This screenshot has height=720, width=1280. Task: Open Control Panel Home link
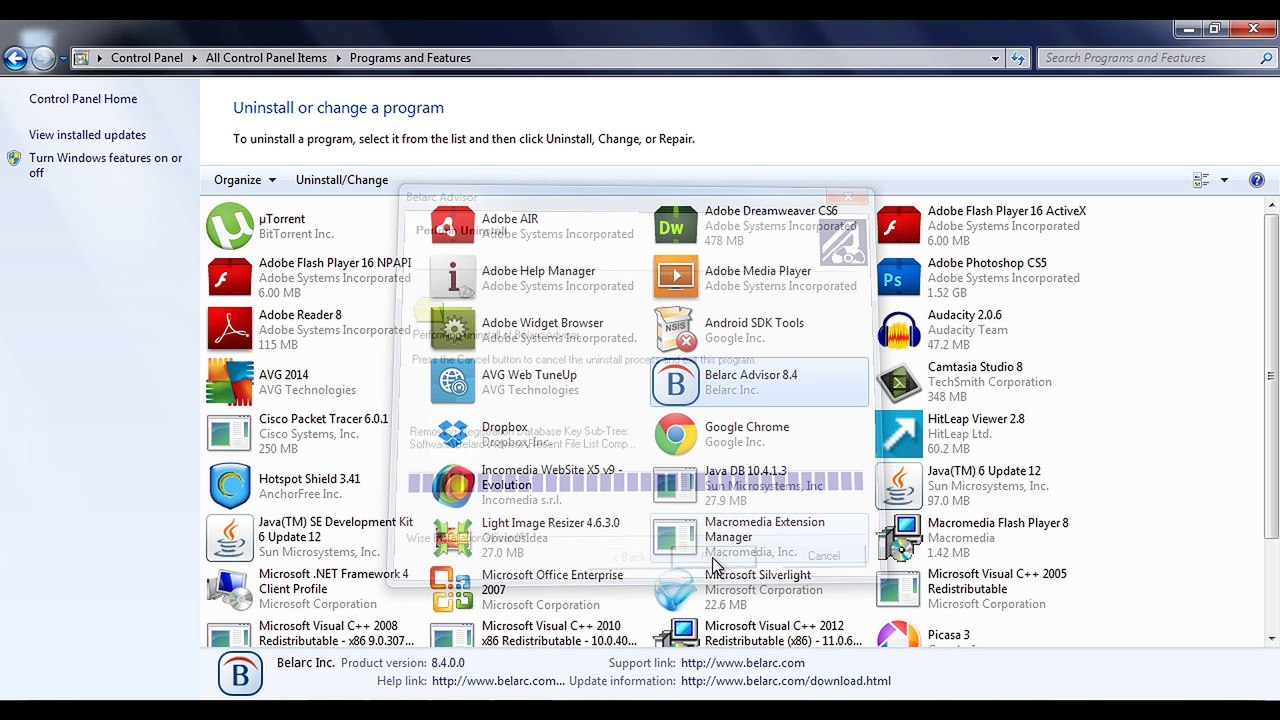click(x=83, y=99)
